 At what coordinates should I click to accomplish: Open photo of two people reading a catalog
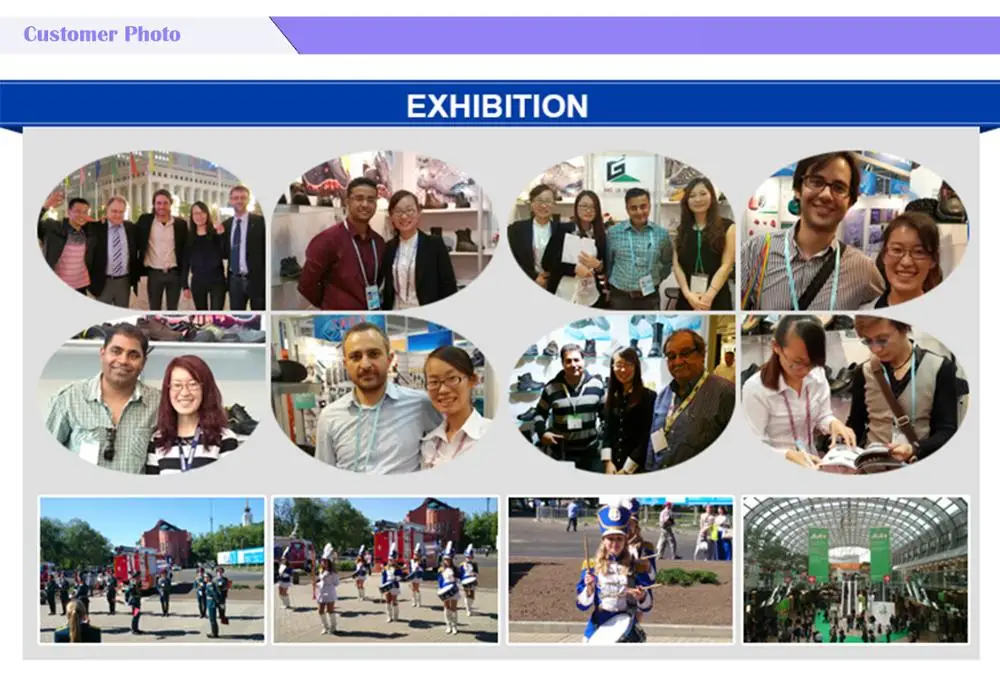855,394
